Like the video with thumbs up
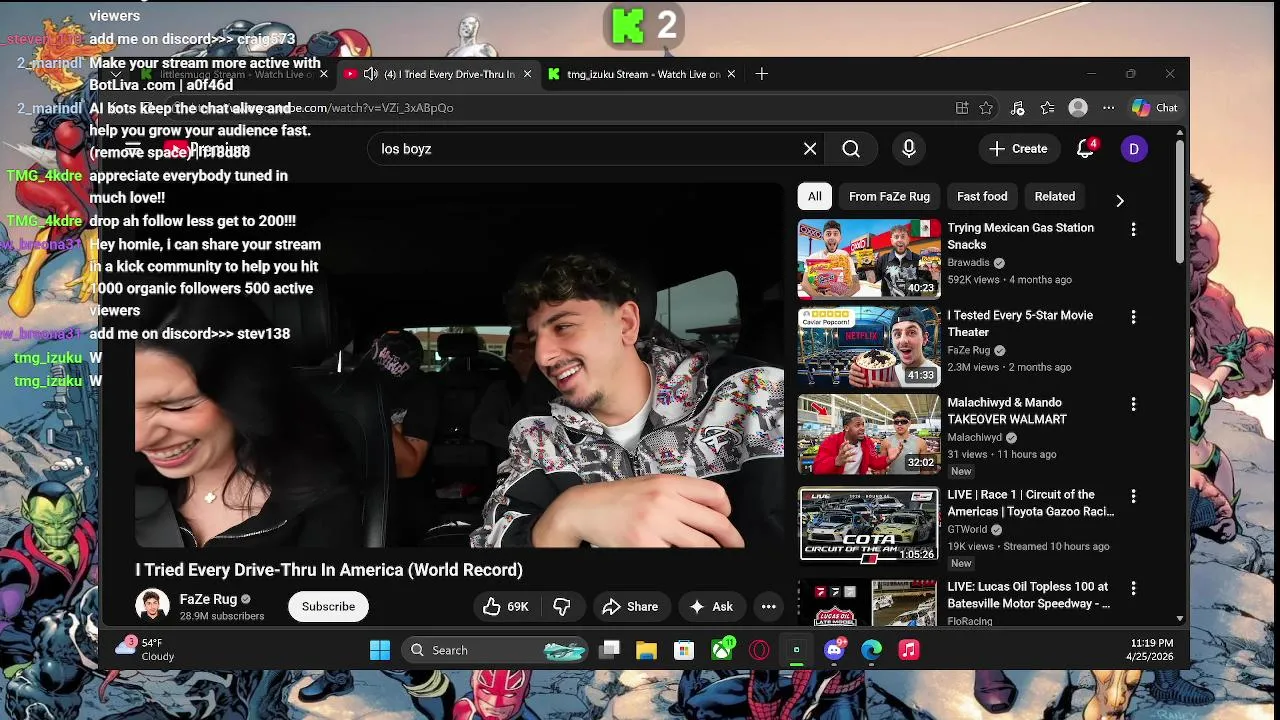The height and width of the screenshot is (720, 1280). pos(507,606)
